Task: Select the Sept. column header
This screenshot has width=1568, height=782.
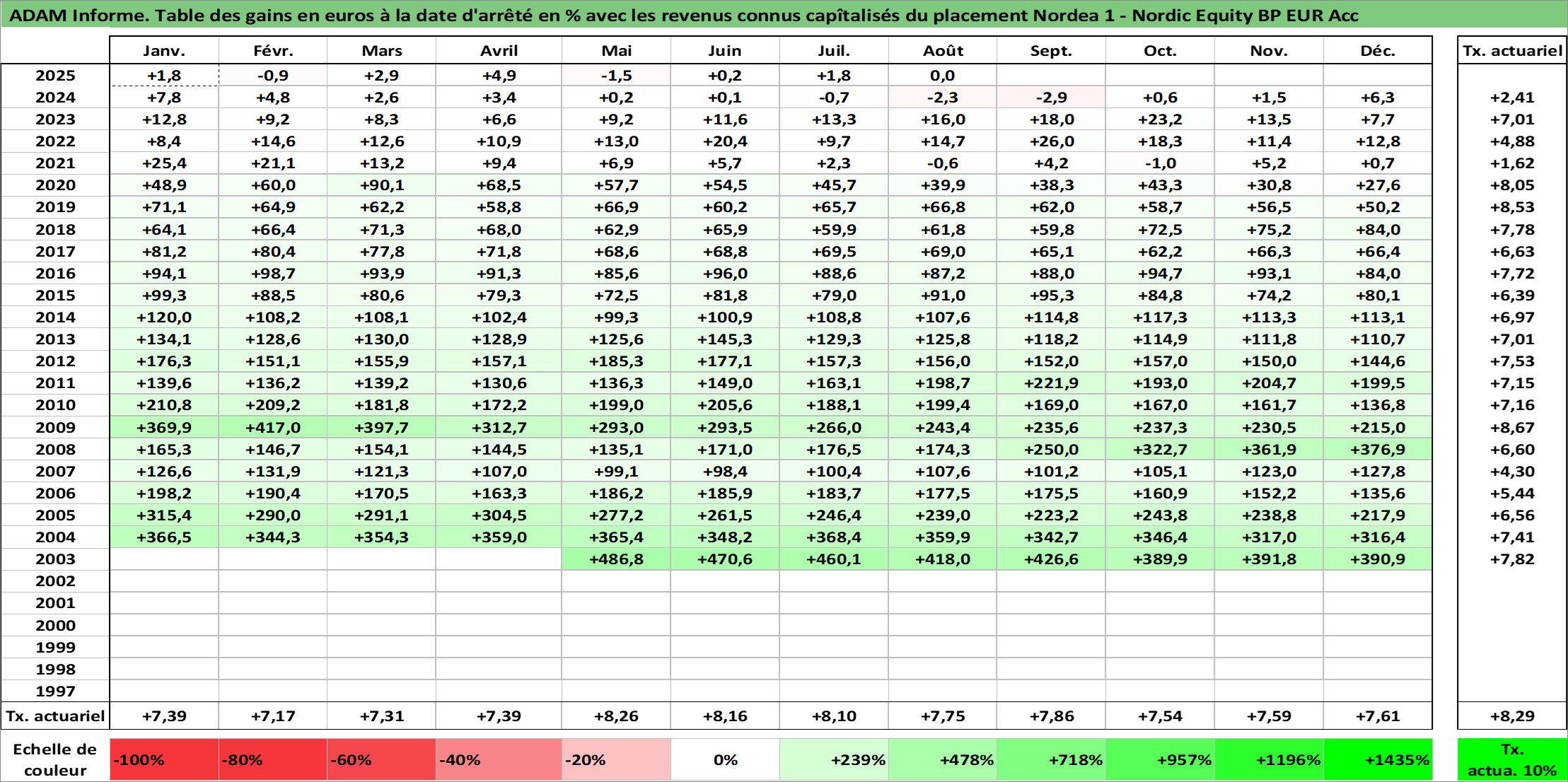Action: pos(1051,51)
